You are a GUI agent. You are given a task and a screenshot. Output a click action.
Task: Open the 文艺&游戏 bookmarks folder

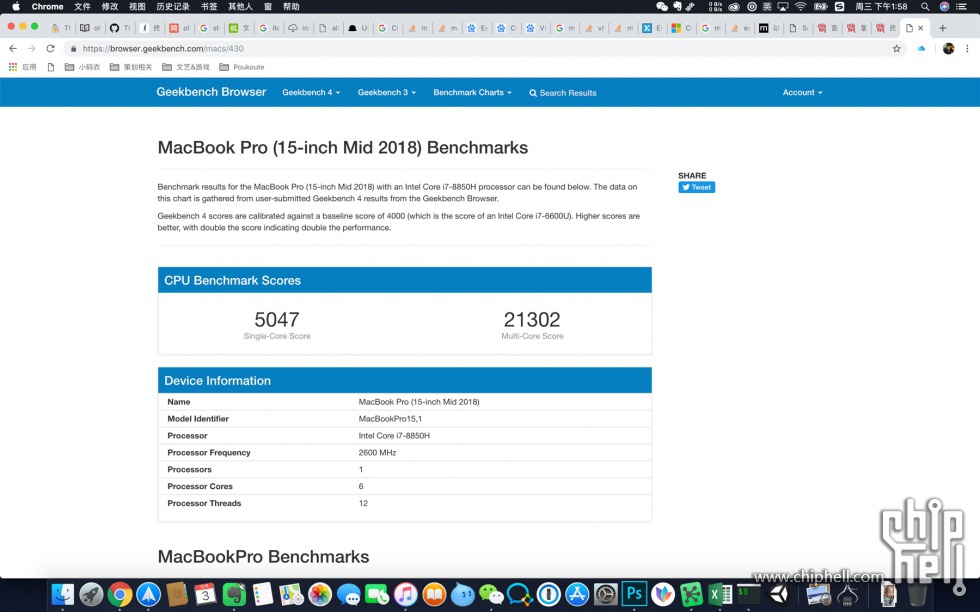coord(186,67)
